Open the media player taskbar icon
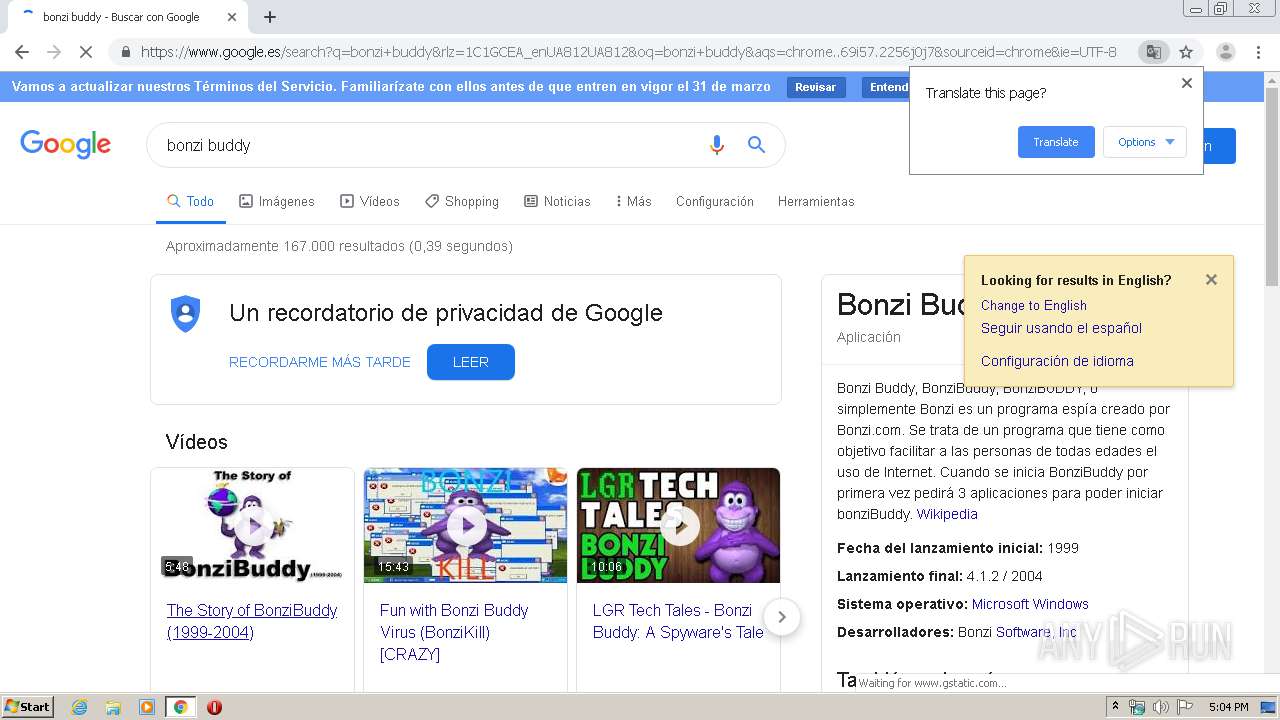1280x720 pixels. coord(147,707)
